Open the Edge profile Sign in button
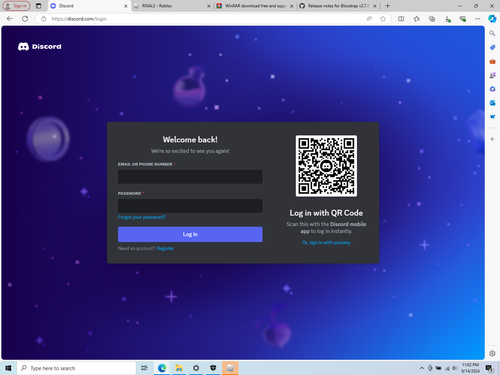Screen dimensions: 500x375 [x=17, y=6]
